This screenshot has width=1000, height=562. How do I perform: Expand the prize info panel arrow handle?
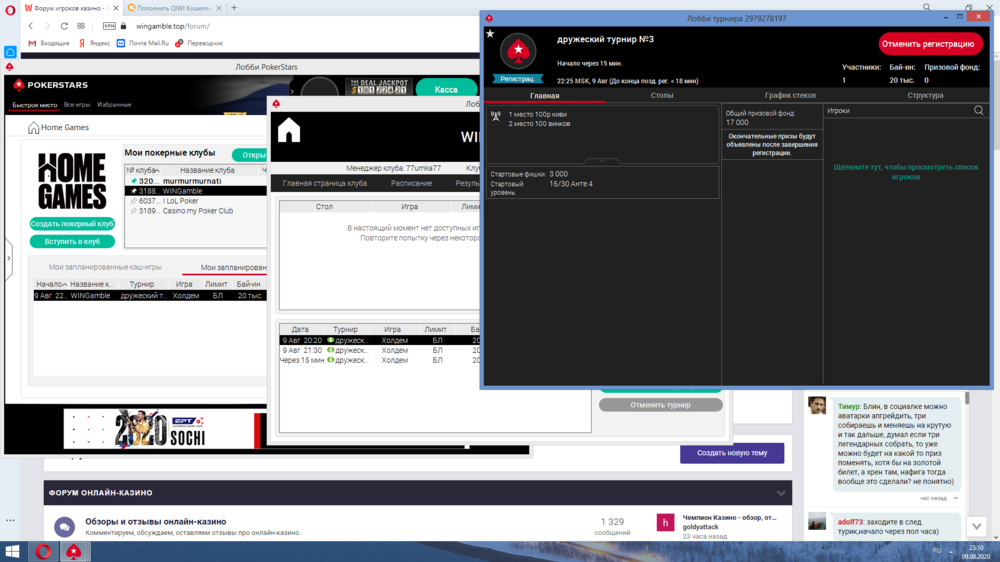pos(600,160)
